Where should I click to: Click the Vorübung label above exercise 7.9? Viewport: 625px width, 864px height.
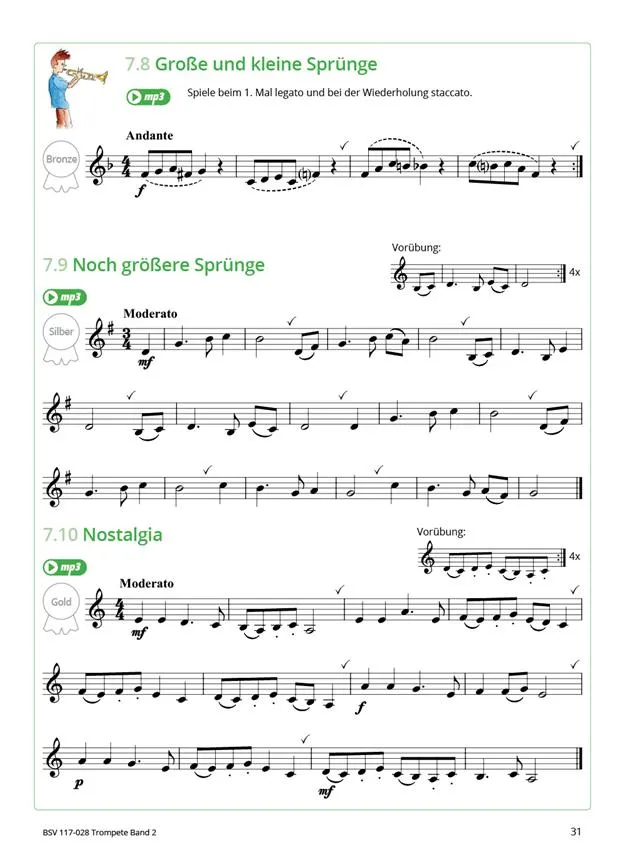416,248
